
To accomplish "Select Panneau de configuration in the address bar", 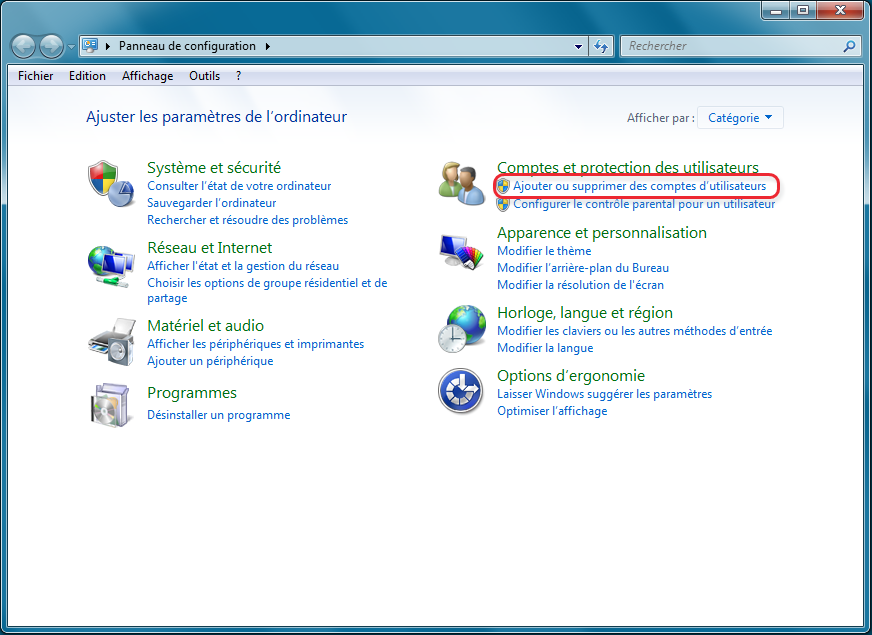I will pos(187,46).
